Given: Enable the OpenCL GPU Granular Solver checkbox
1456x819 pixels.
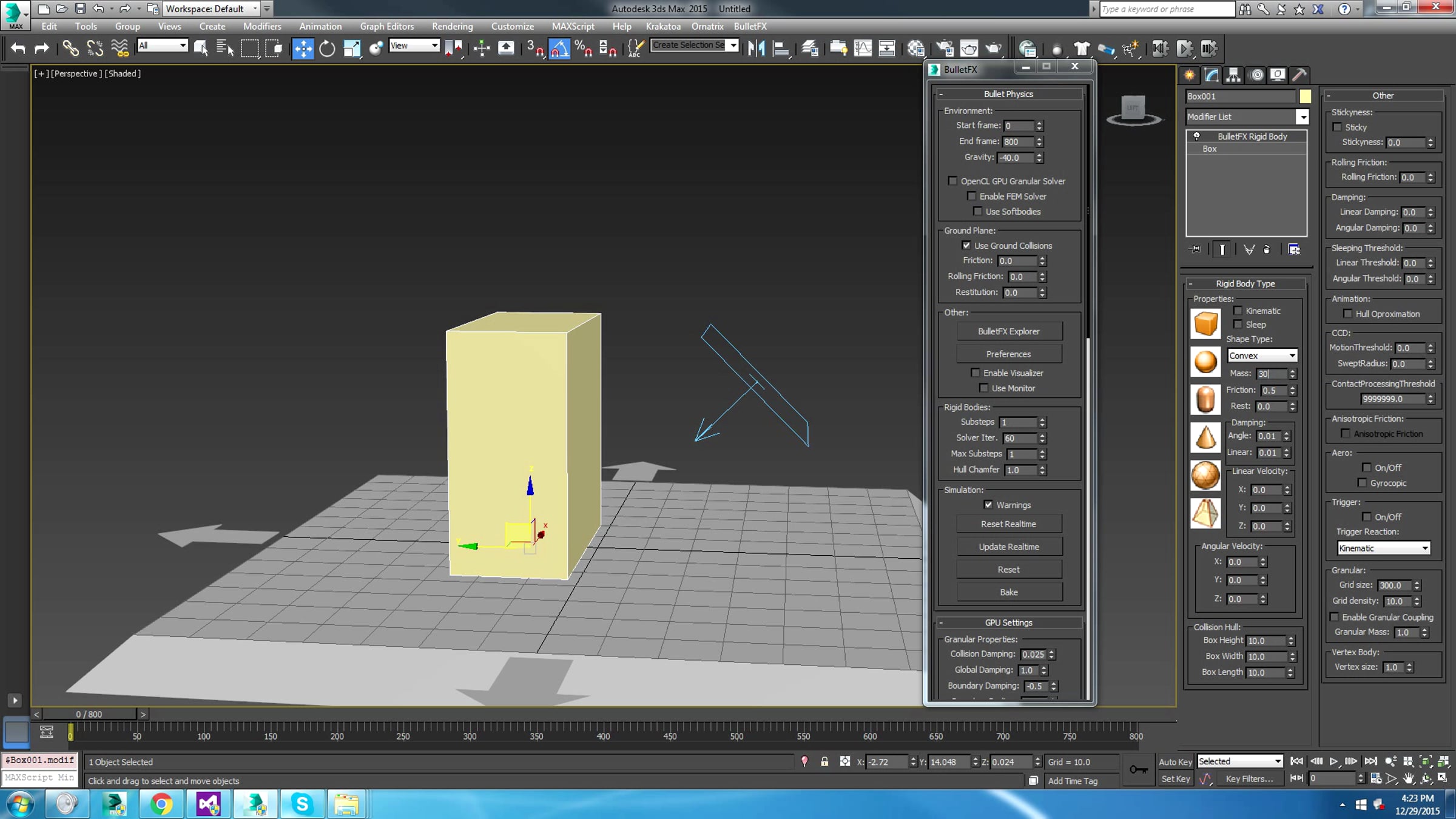Looking at the screenshot, I should (952, 181).
